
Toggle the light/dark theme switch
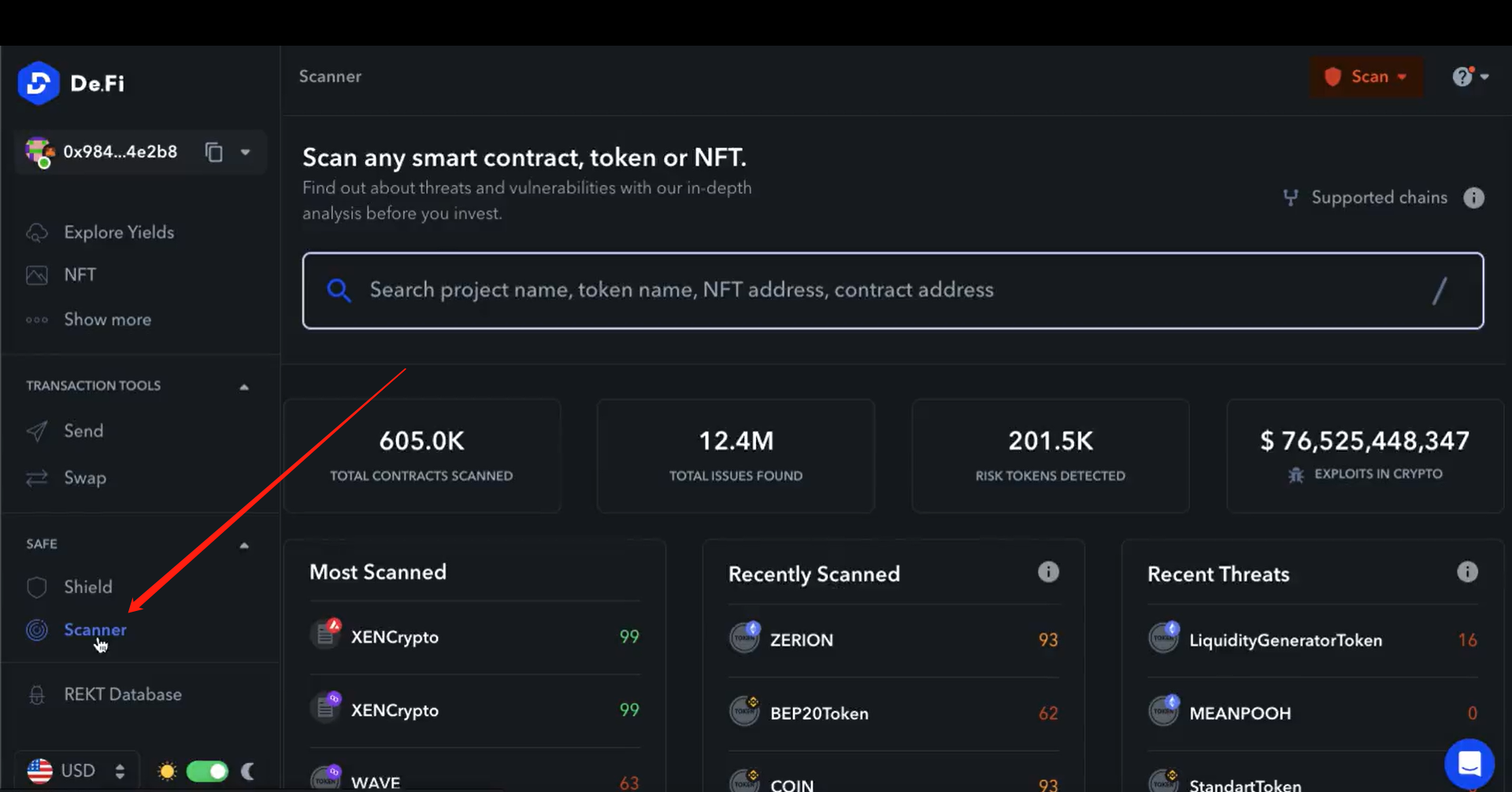[x=207, y=771]
